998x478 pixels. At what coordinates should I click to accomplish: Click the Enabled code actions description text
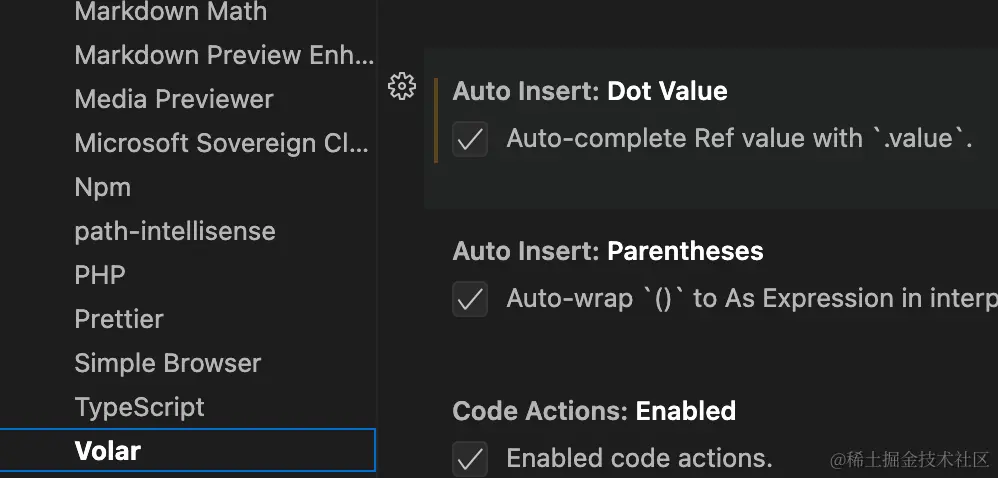click(x=639, y=458)
